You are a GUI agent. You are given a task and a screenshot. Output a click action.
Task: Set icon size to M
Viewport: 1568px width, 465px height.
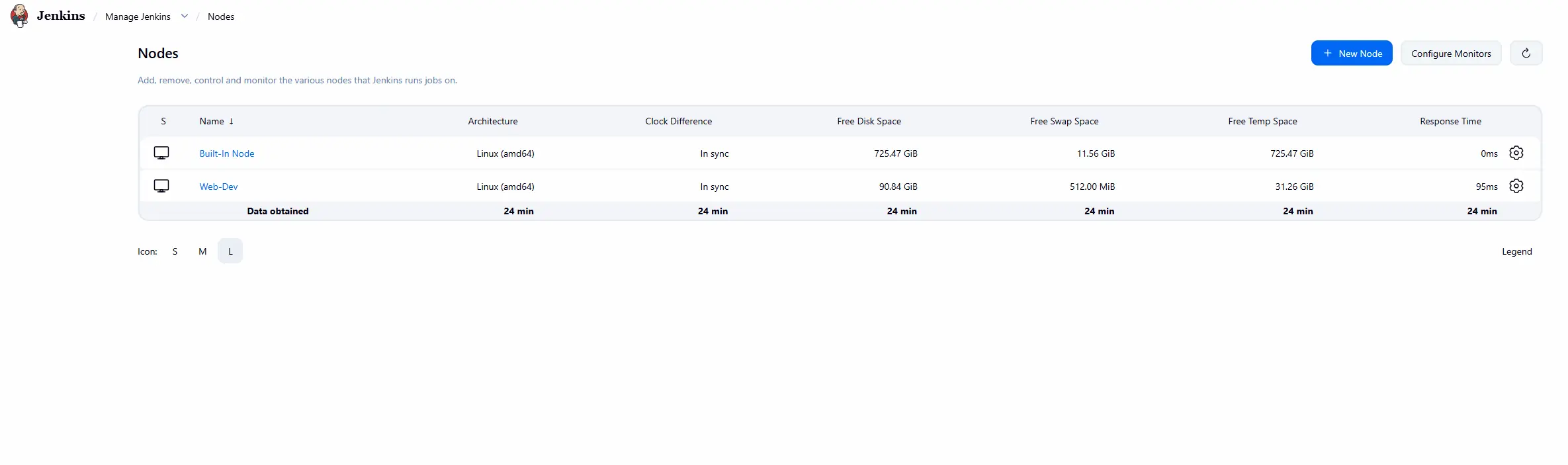(202, 251)
